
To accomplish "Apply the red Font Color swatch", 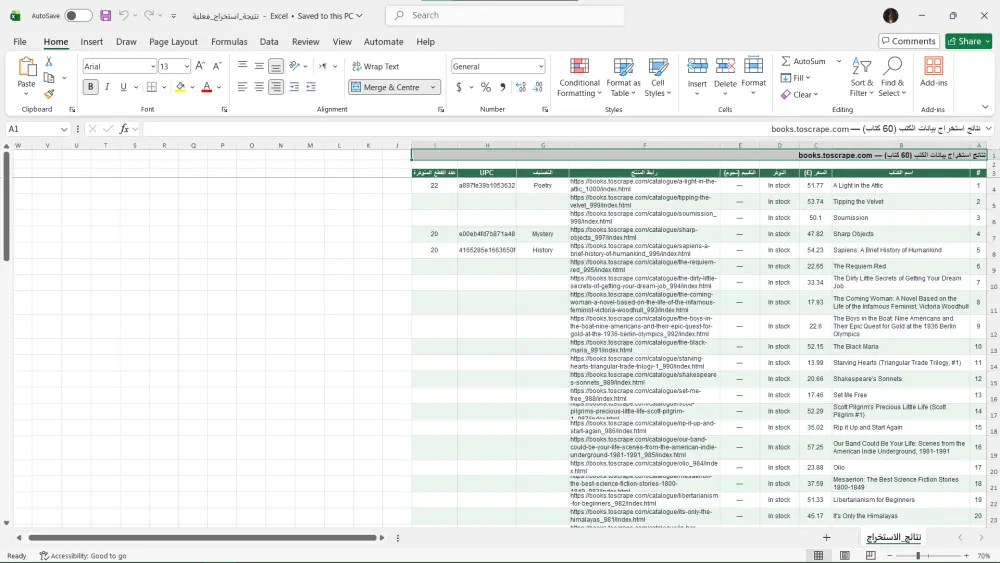I will [x=207, y=87].
